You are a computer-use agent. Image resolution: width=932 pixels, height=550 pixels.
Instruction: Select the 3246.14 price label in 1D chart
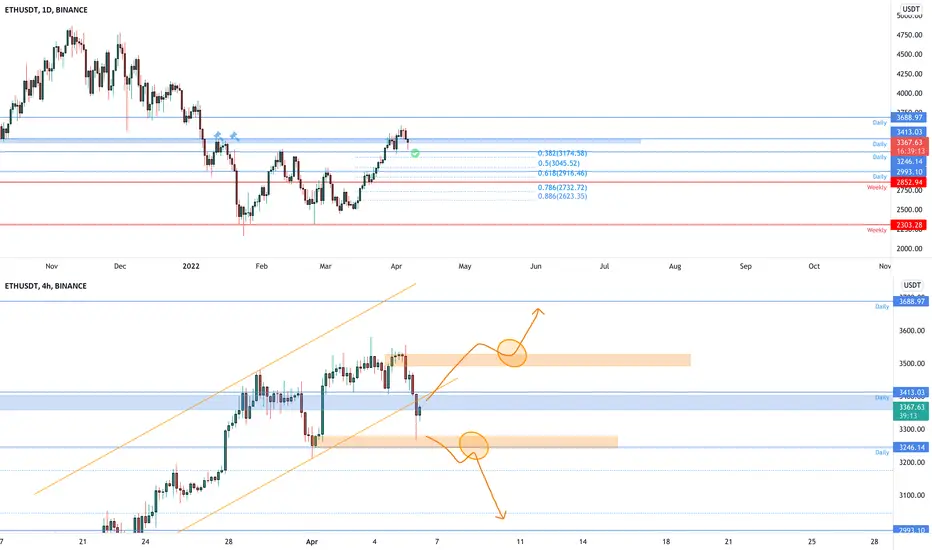pyautogui.click(x=909, y=161)
